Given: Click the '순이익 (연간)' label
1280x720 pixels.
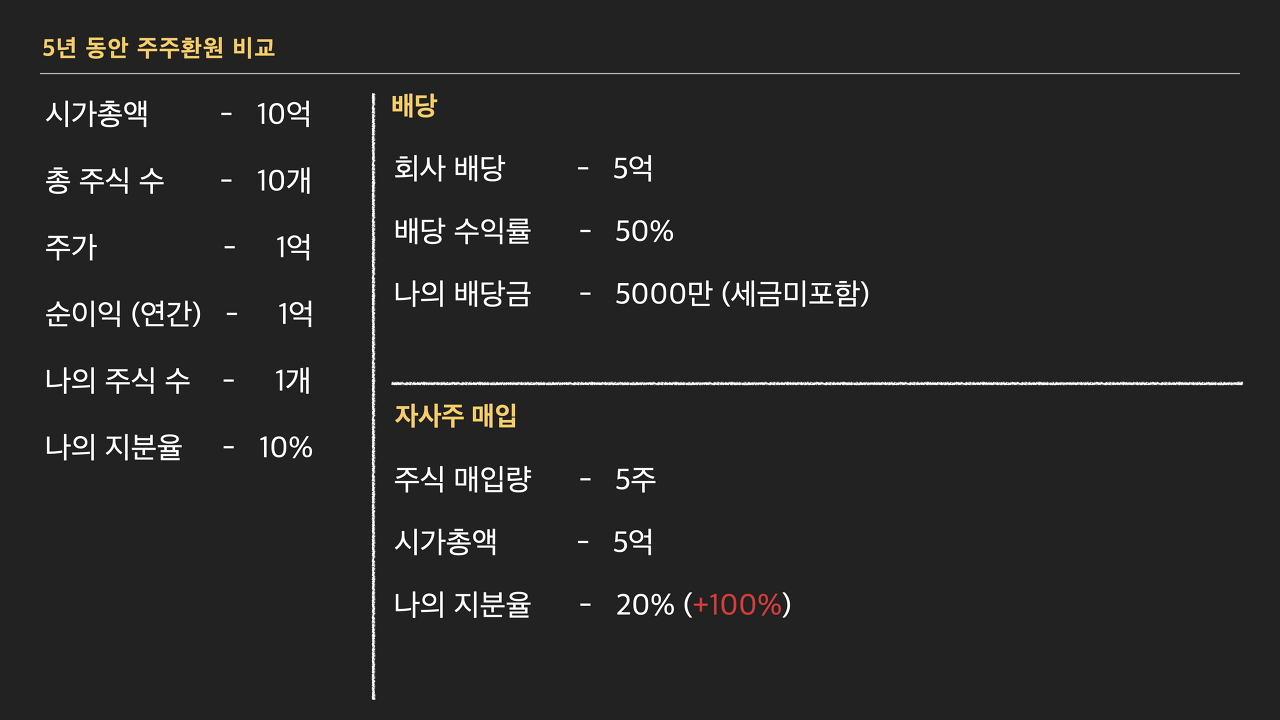Looking at the screenshot, I should 123,314.
